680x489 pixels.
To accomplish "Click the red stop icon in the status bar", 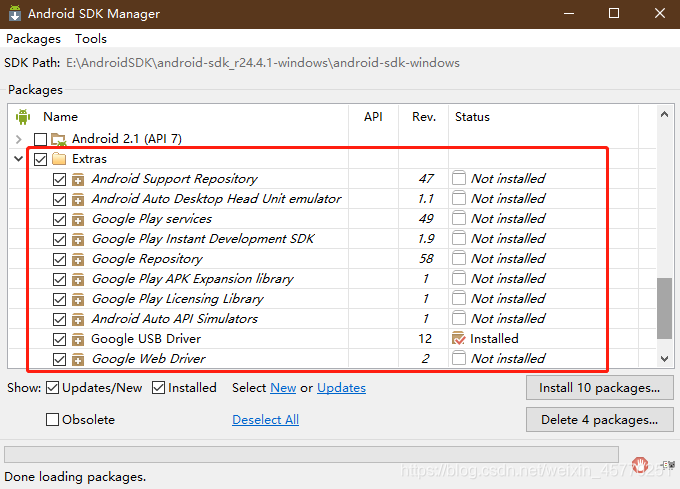I will [640, 465].
